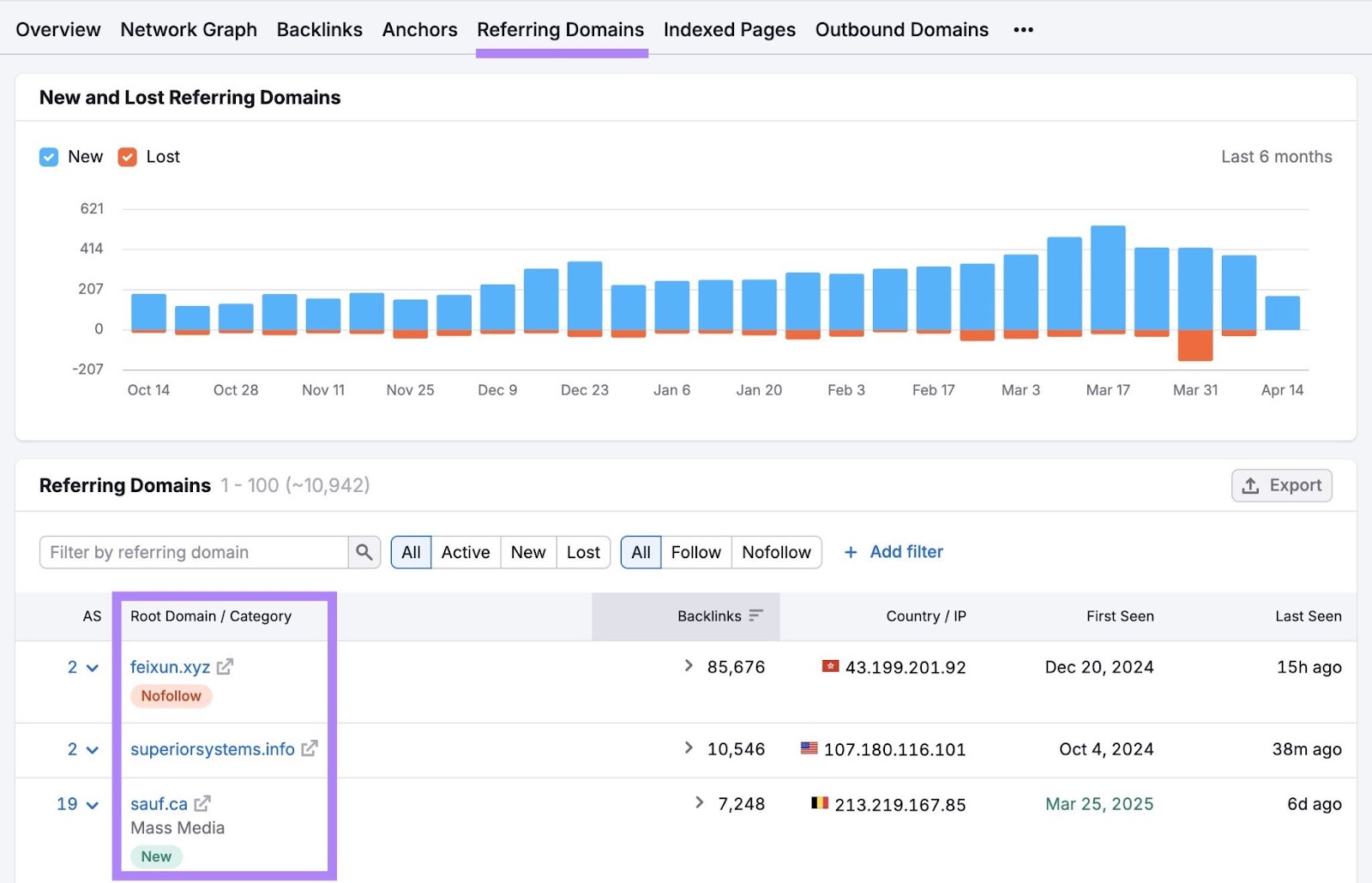The image size is (1372, 883).
Task: Switch to the Backlinks tab
Action: click(319, 29)
